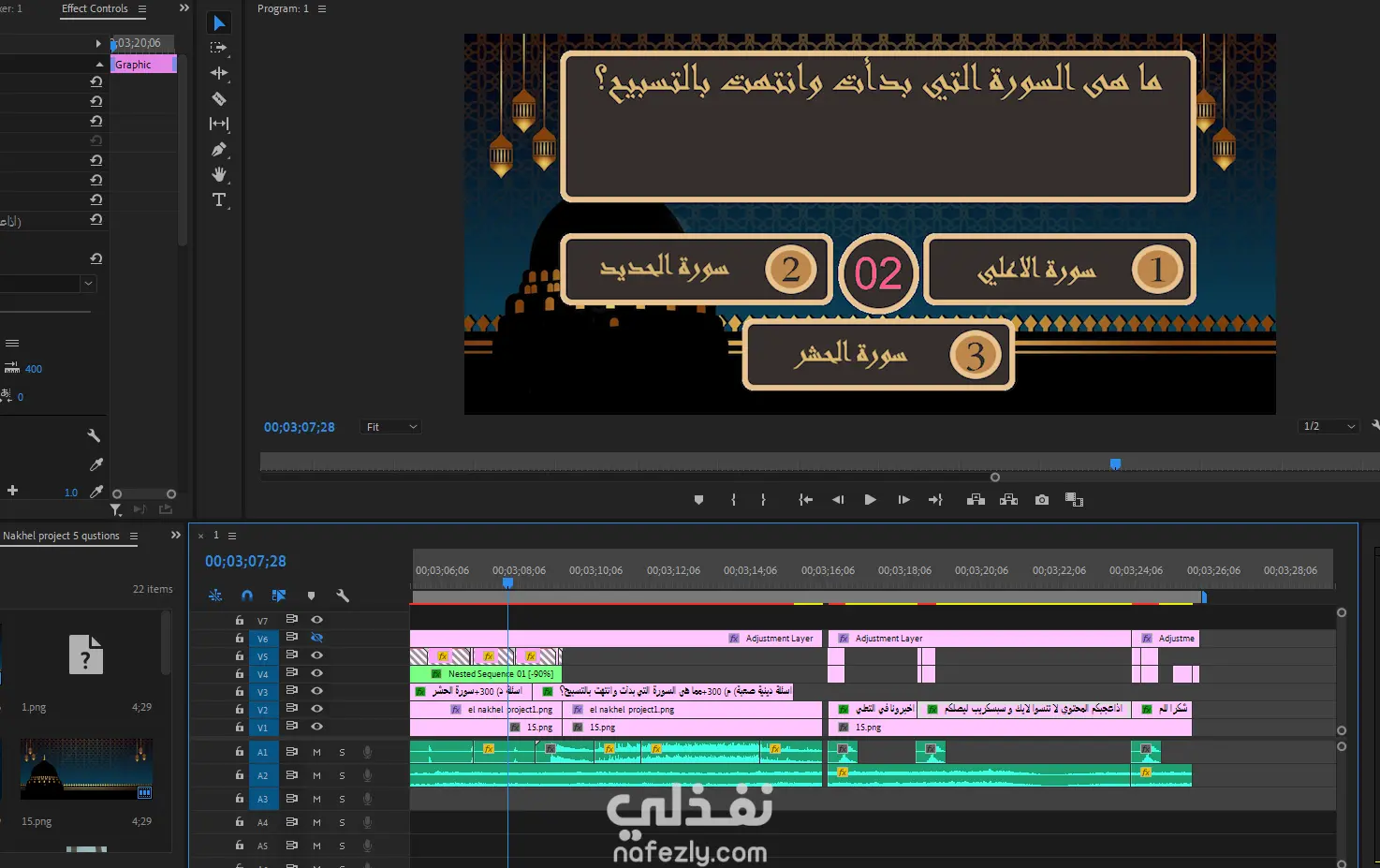The width and height of the screenshot is (1380, 868).
Task: Export a frame with the camera icon
Action: click(x=1042, y=500)
